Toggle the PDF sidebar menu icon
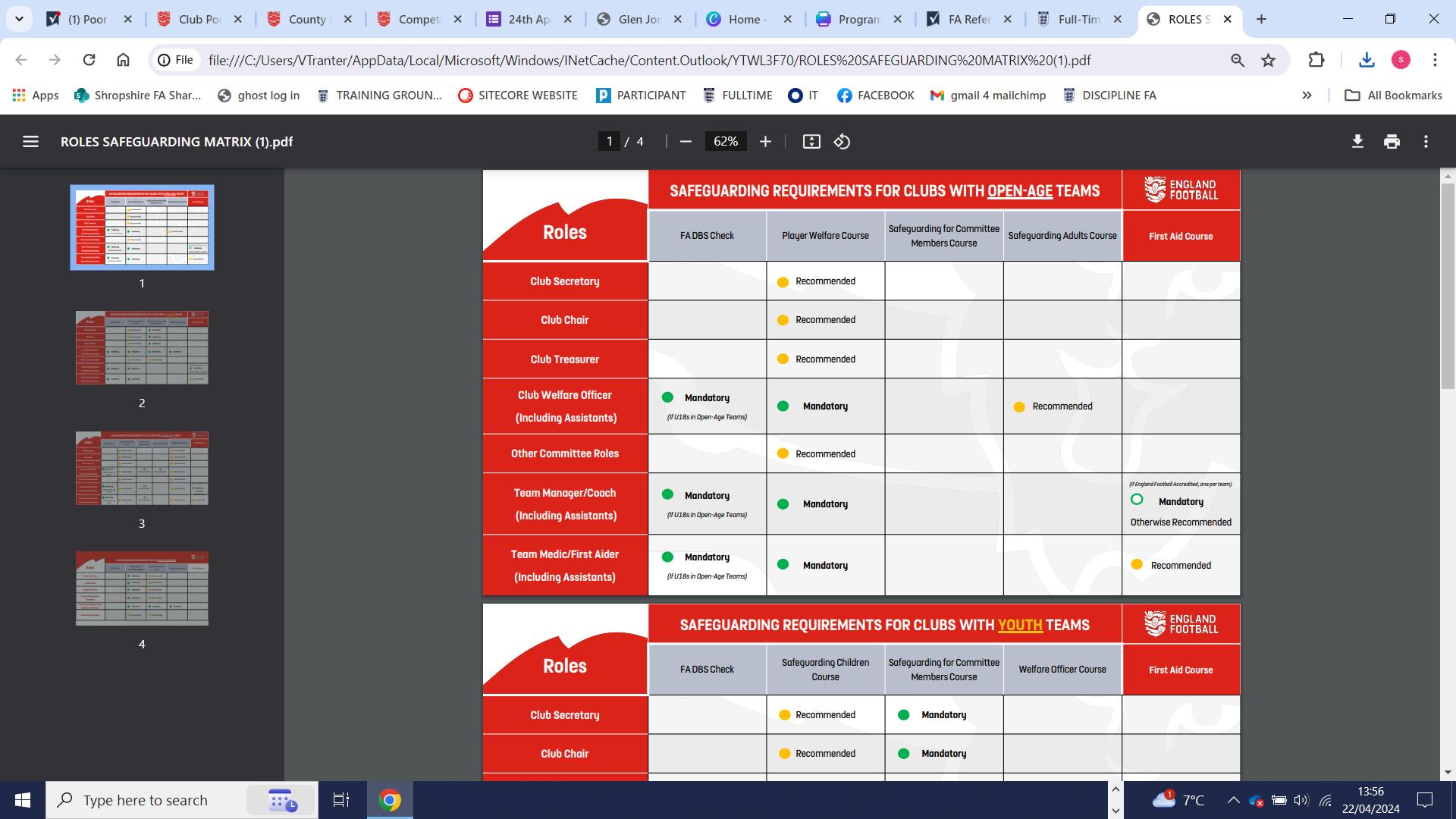The width and height of the screenshot is (1456, 819). point(30,142)
